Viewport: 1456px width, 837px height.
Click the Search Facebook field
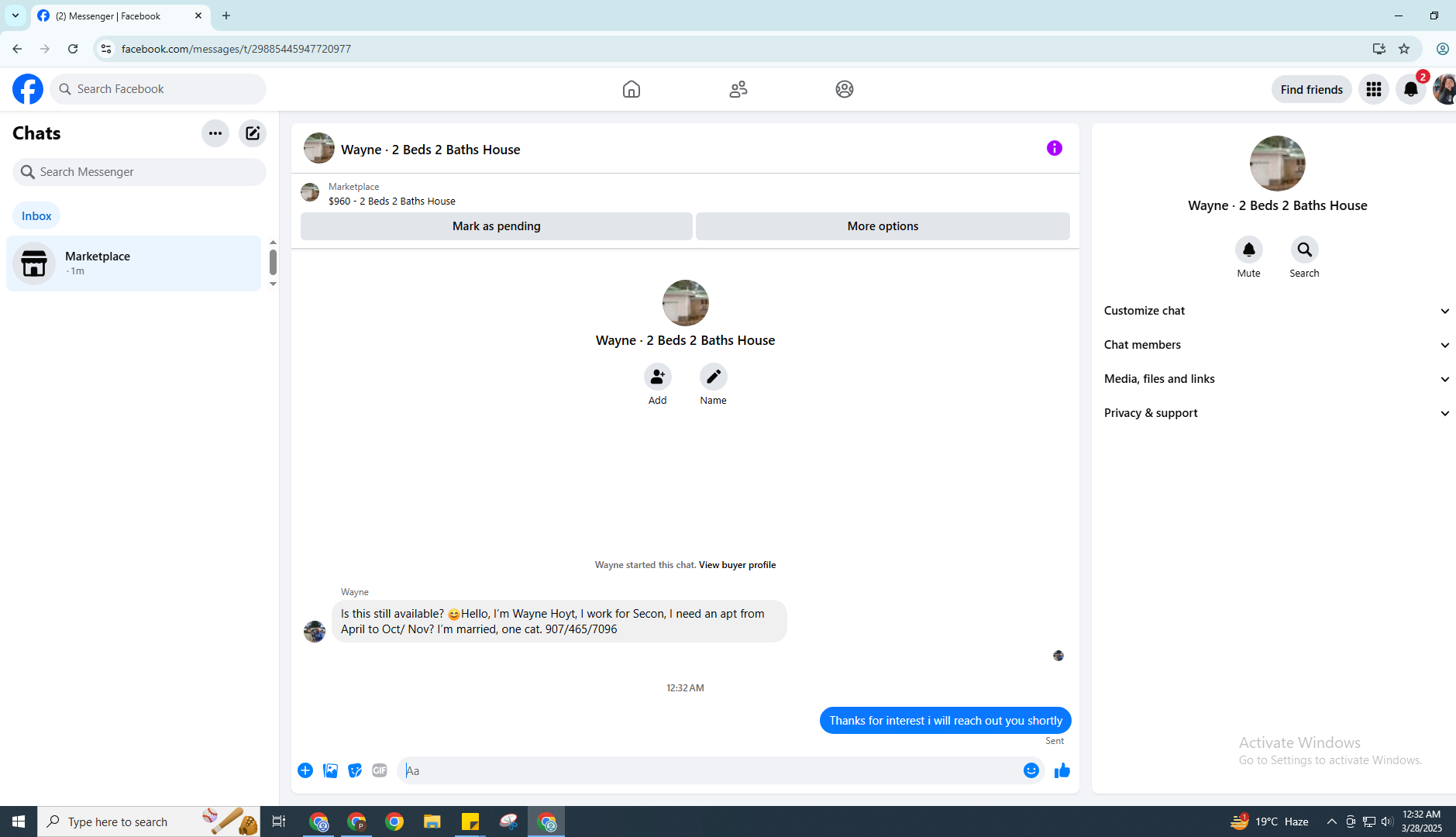tap(159, 89)
